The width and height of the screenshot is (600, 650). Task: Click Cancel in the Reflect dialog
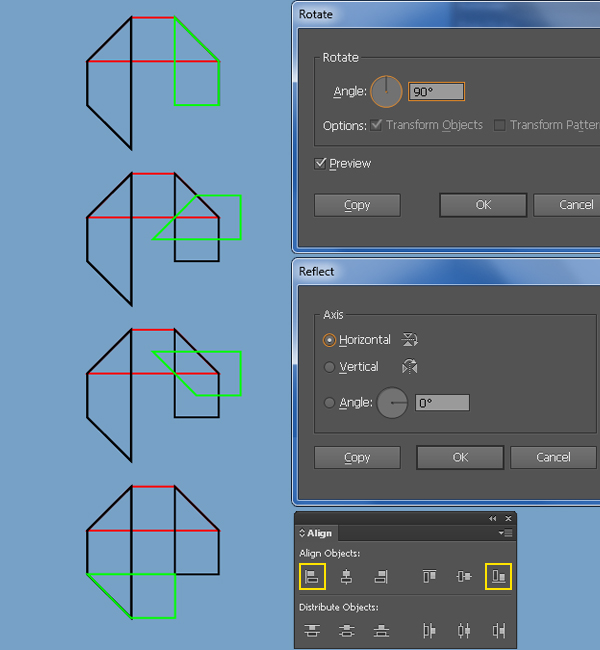click(x=553, y=457)
